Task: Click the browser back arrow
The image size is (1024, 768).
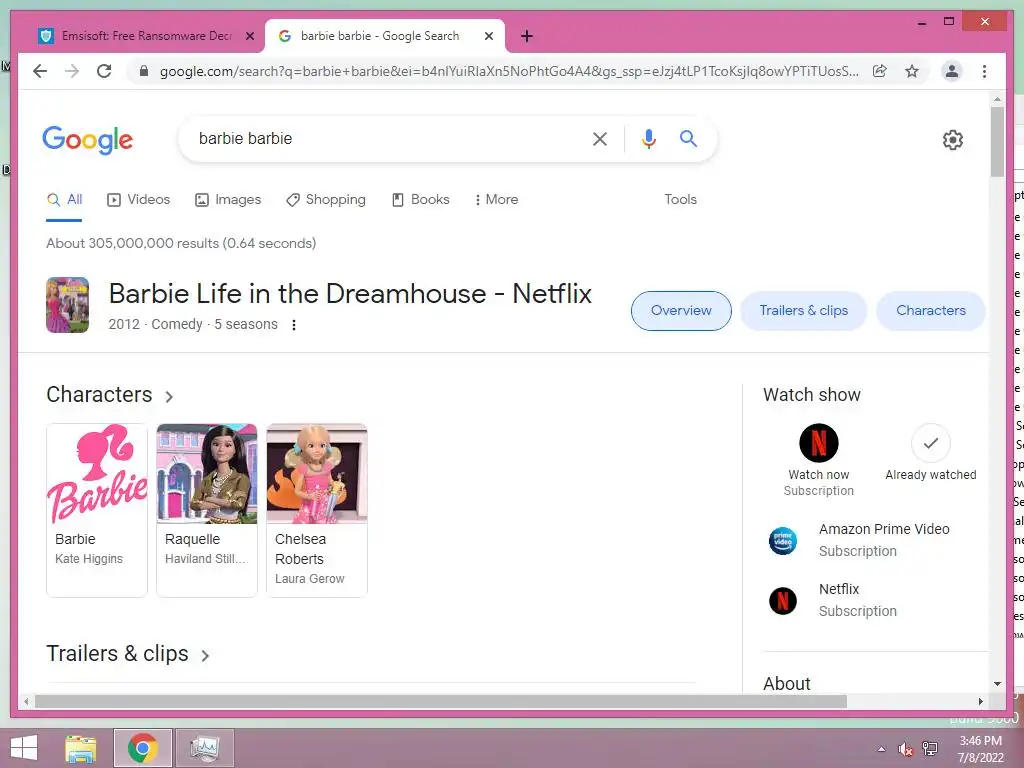Action: click(40, 71)
